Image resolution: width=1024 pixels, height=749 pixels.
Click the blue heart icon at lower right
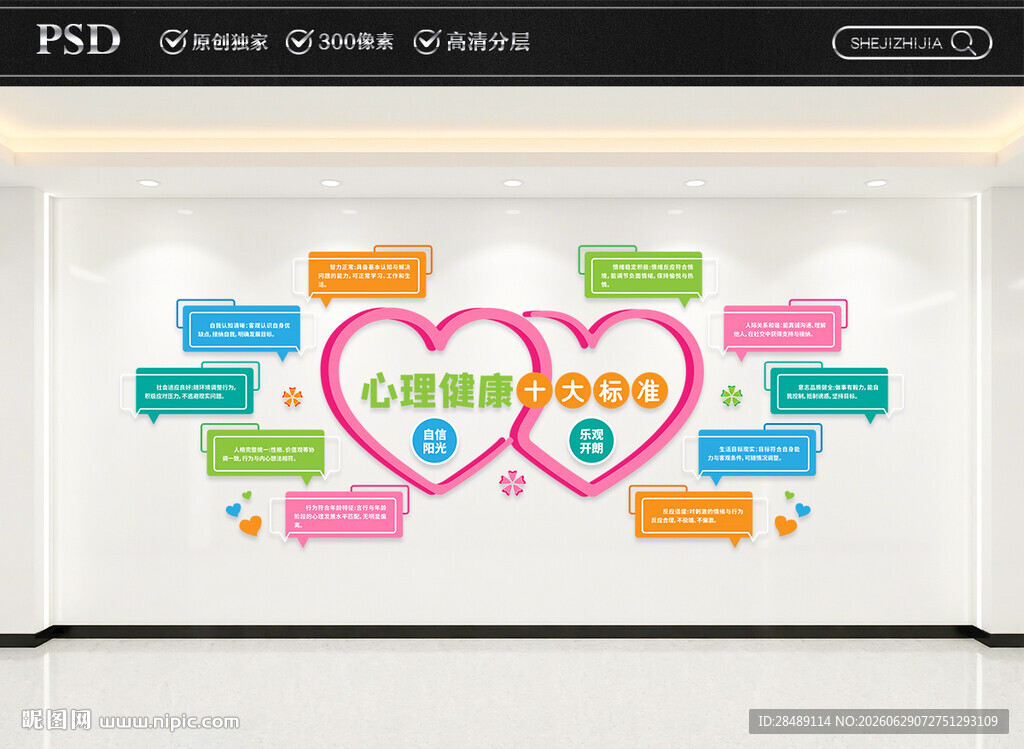803,509
